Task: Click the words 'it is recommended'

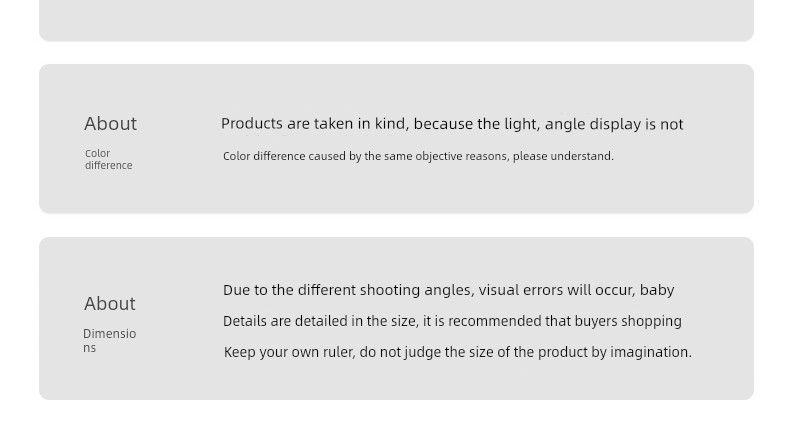Action: click(x=482, y=321)
